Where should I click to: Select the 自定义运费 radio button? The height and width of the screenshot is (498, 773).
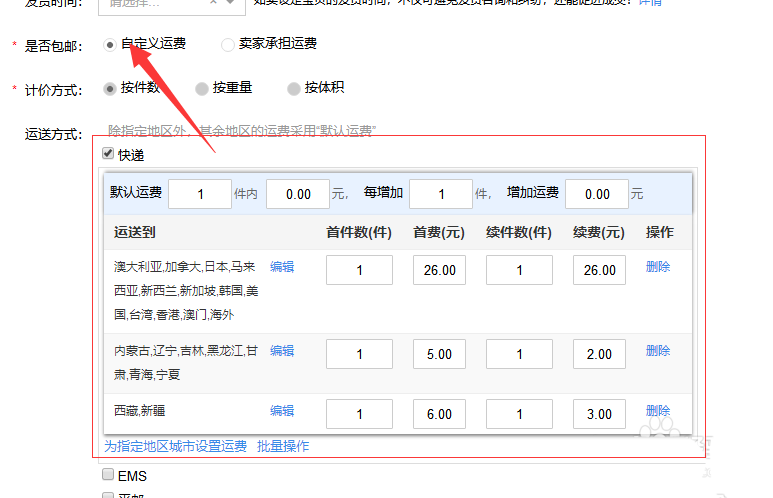[x=110, y=45]
